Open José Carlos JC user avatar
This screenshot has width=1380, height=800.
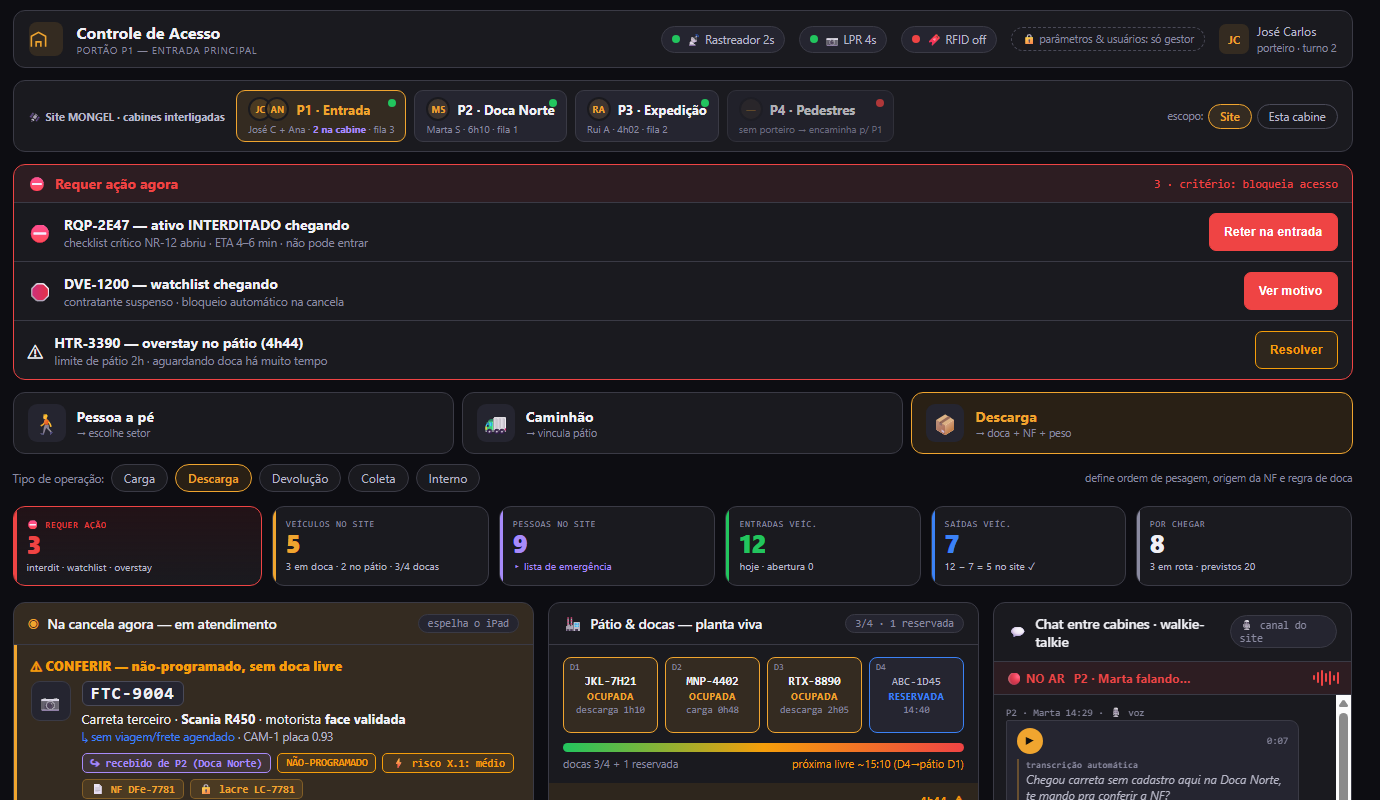(x=1234, y=40)
